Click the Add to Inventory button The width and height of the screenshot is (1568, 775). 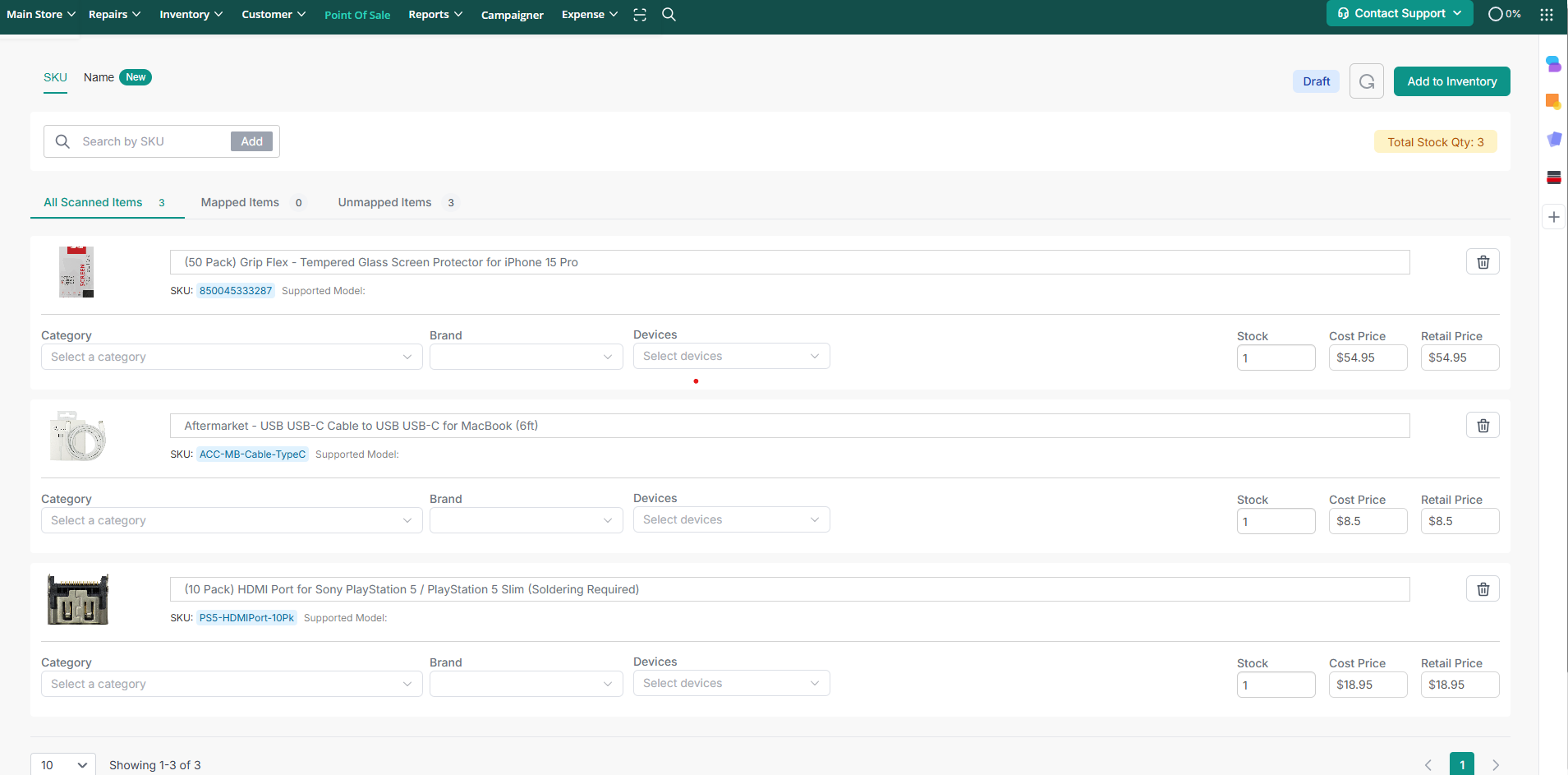[1451, 81]
